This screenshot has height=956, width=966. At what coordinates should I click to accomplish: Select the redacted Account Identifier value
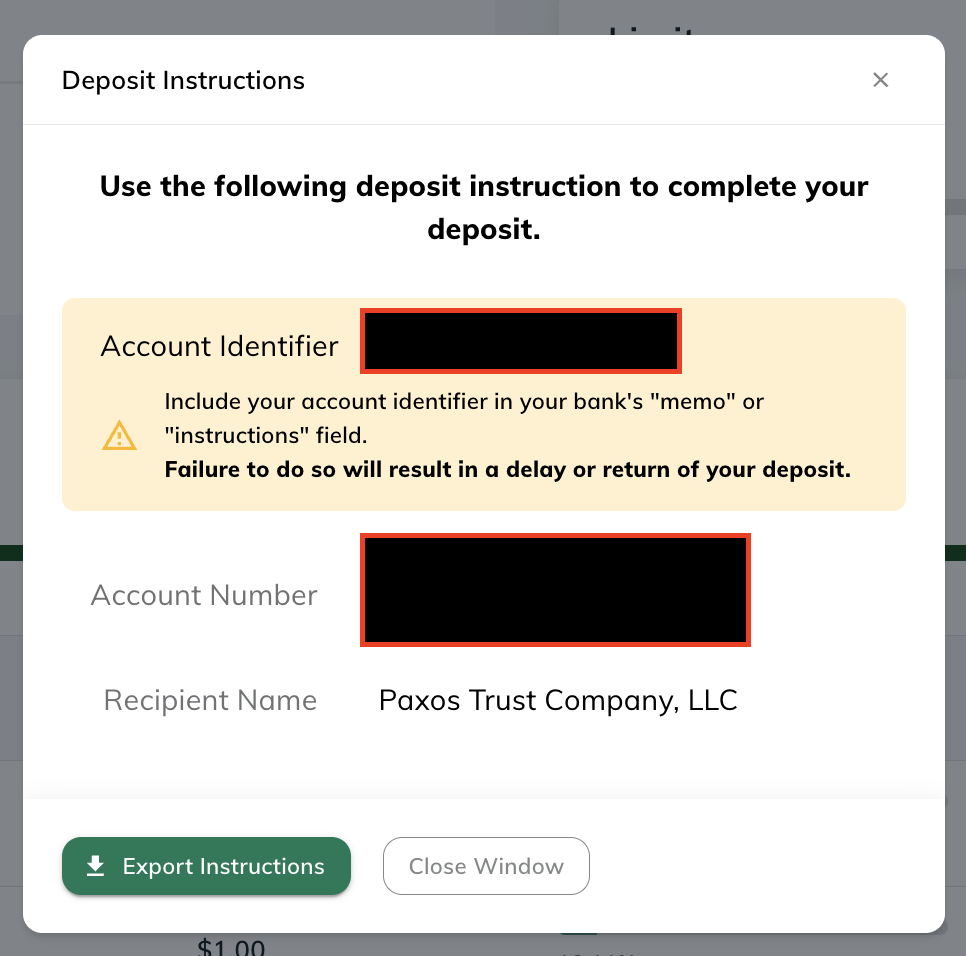[x=521, y=341]
